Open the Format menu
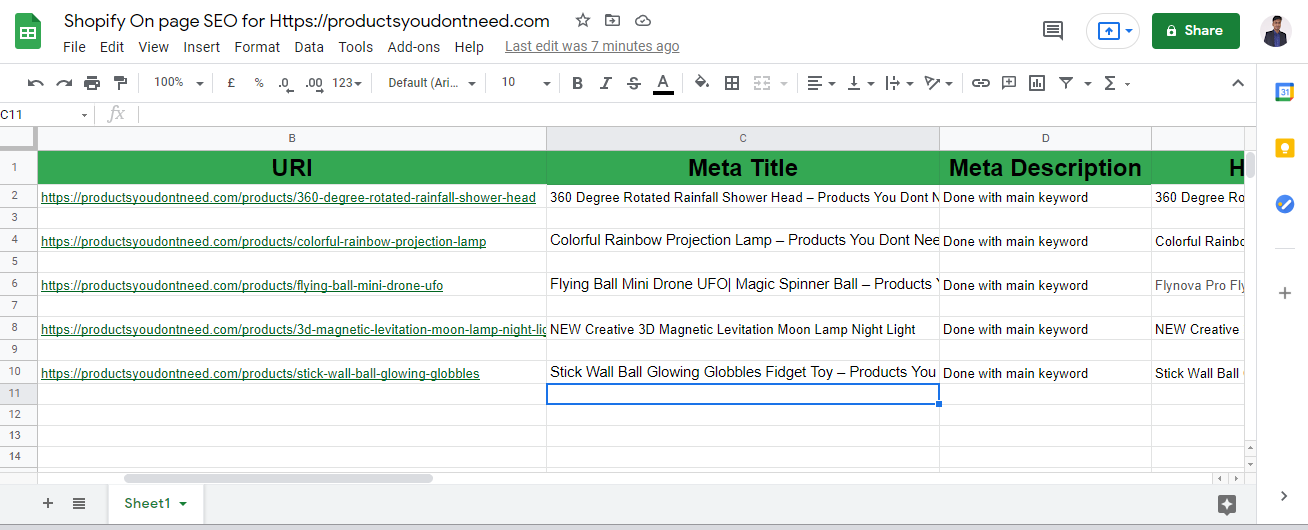The width and height of the screenshot is (1308, 530). click(257, 47)
